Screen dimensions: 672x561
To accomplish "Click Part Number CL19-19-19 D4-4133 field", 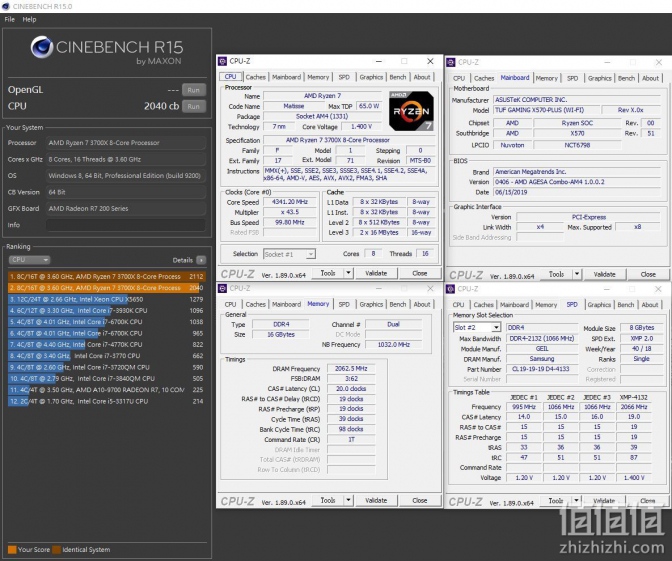I will 542,369.
